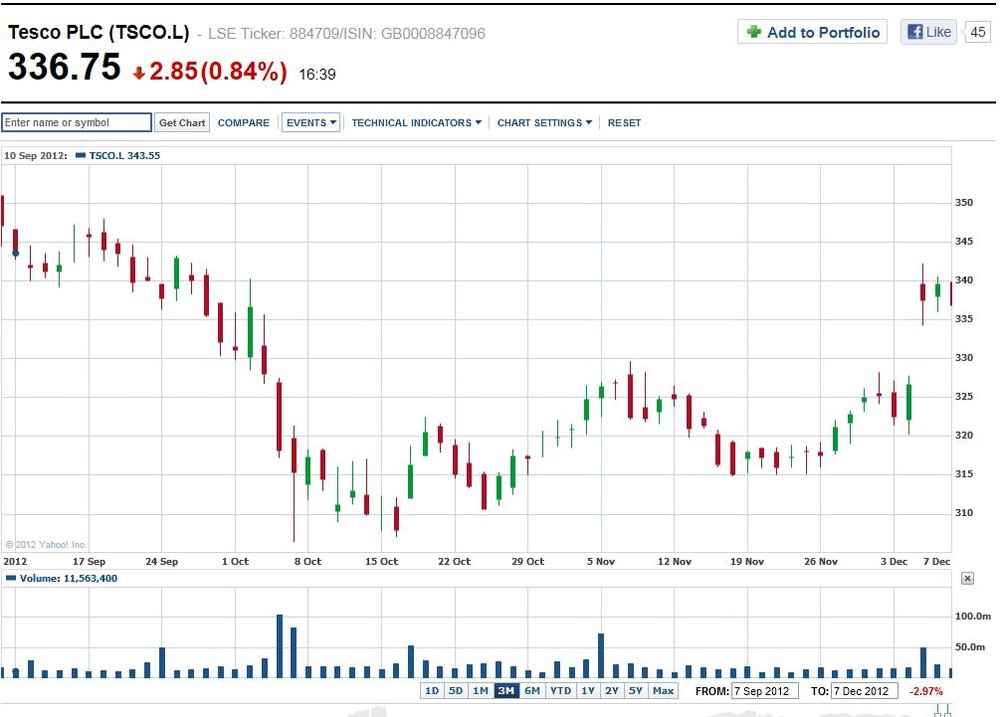
Task: Click the Tesco PLC (TSCO.L) title
Action: pyautogui.click(x=98, y=33)
